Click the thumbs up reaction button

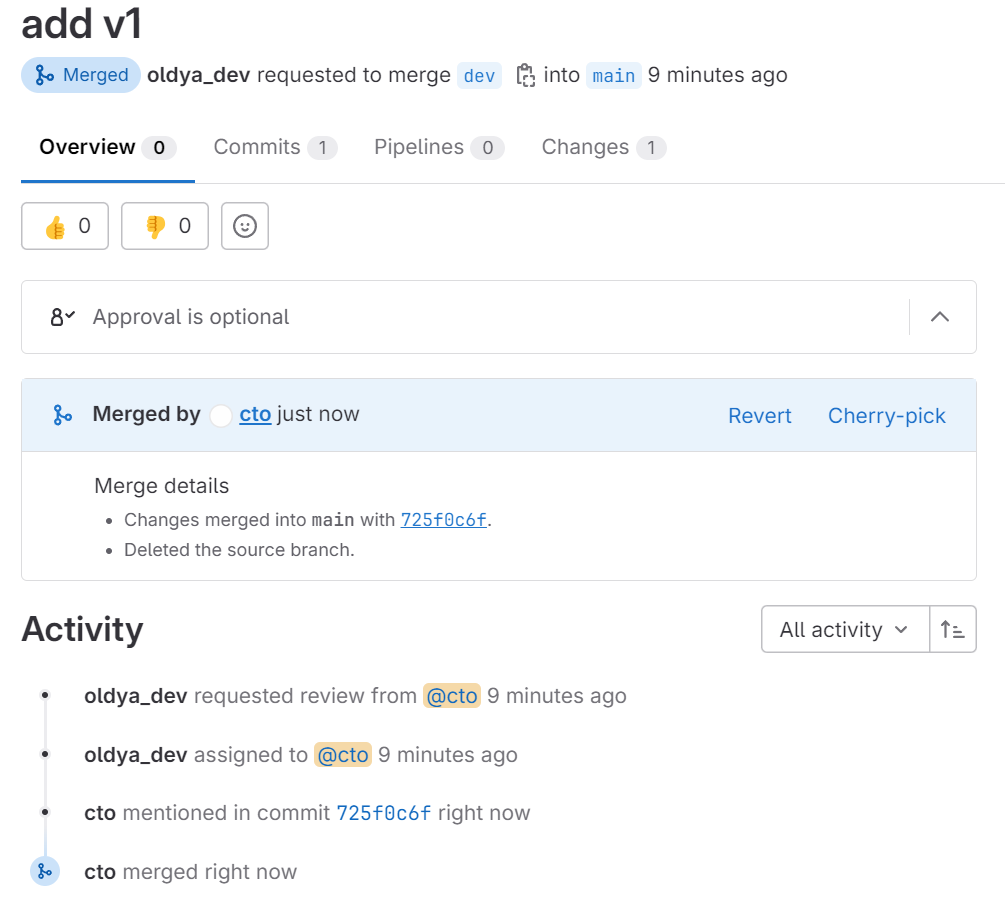click(x=65, y=226)
